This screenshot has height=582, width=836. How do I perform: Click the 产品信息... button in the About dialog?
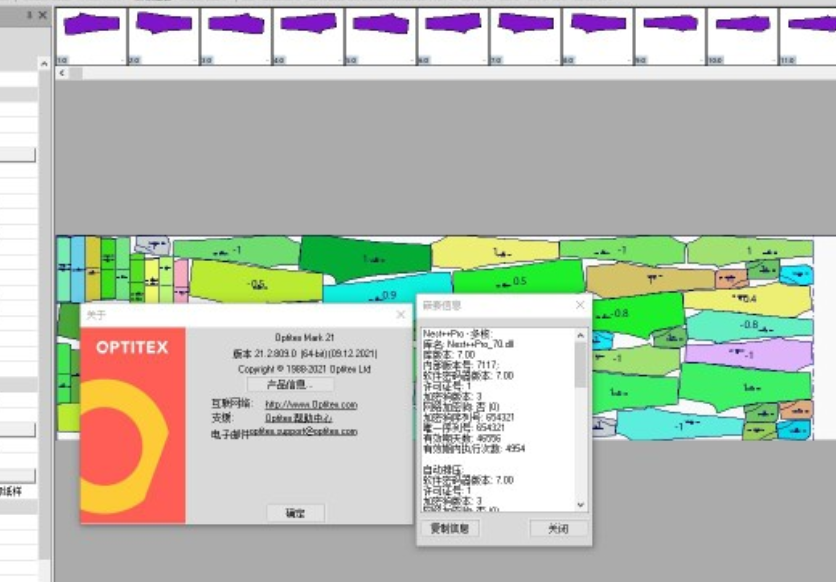click(x=291, y=384)
